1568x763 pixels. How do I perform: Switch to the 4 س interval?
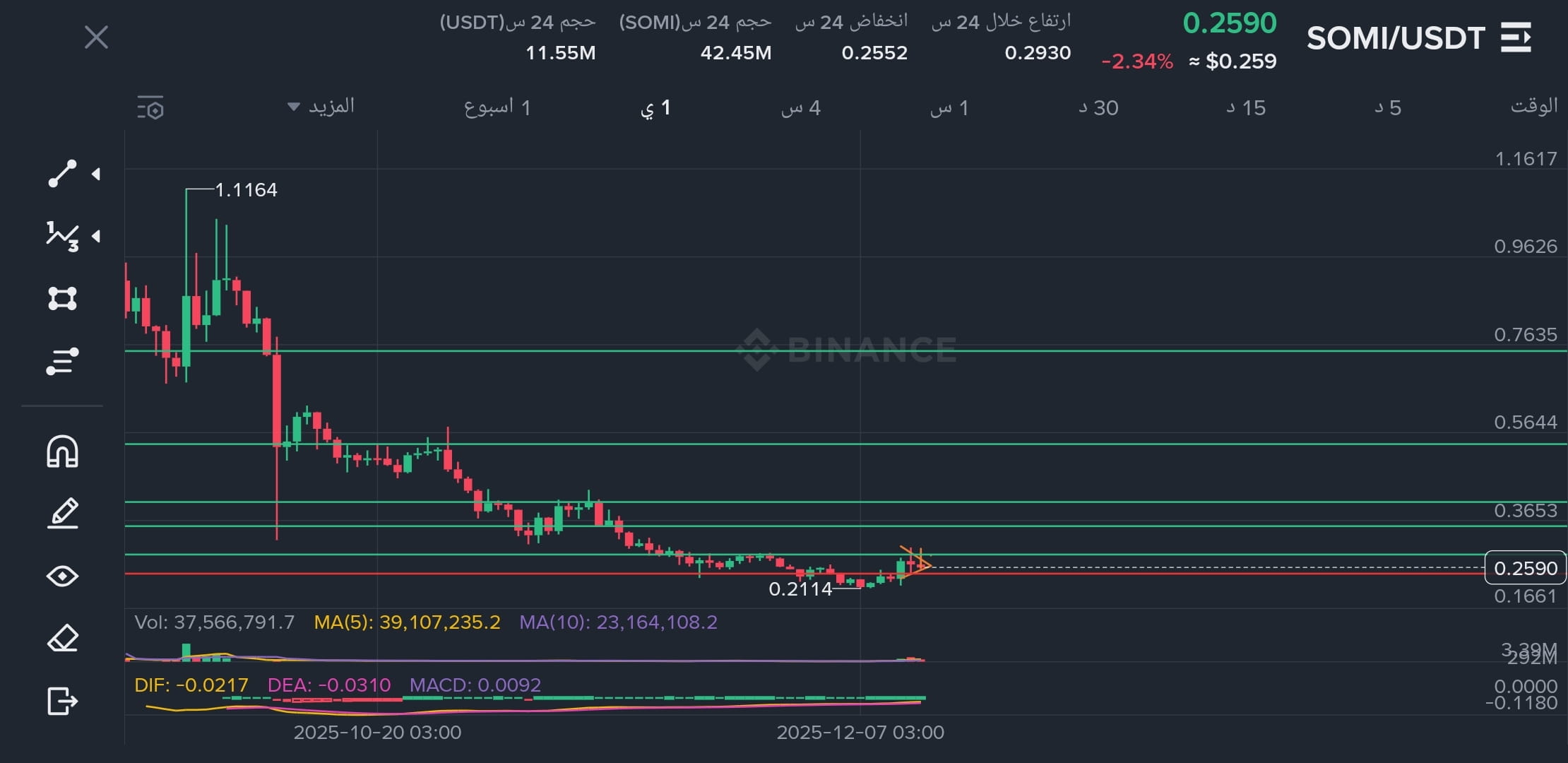coord(801,108)
